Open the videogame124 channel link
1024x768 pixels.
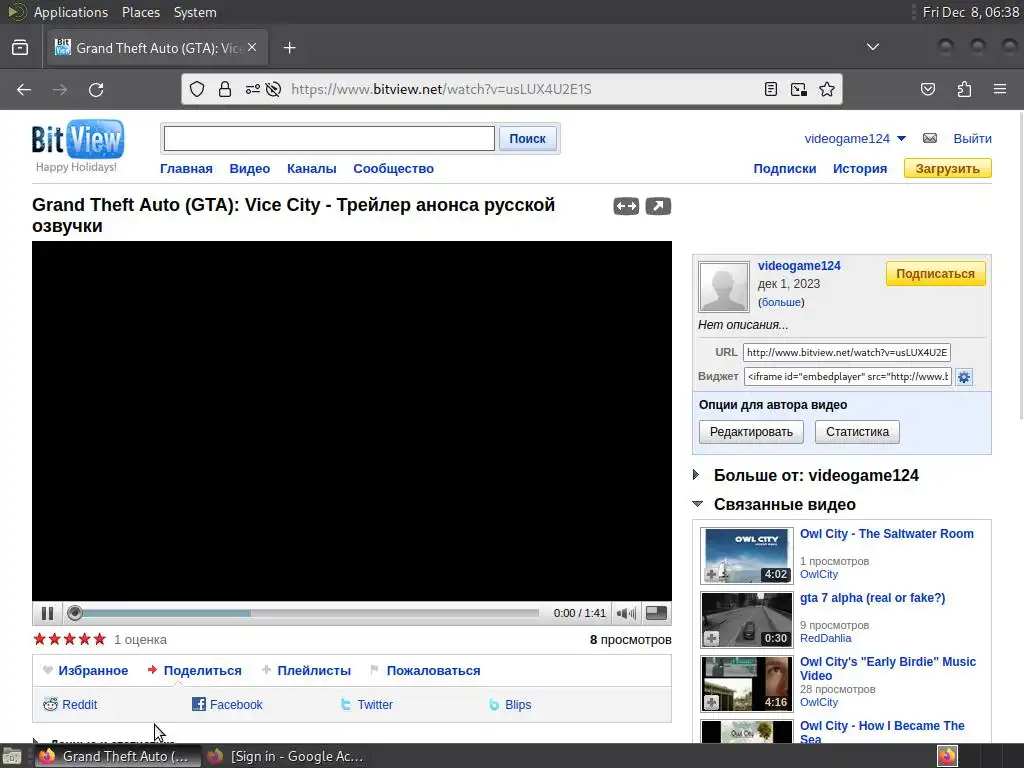(x=799, y=266)
